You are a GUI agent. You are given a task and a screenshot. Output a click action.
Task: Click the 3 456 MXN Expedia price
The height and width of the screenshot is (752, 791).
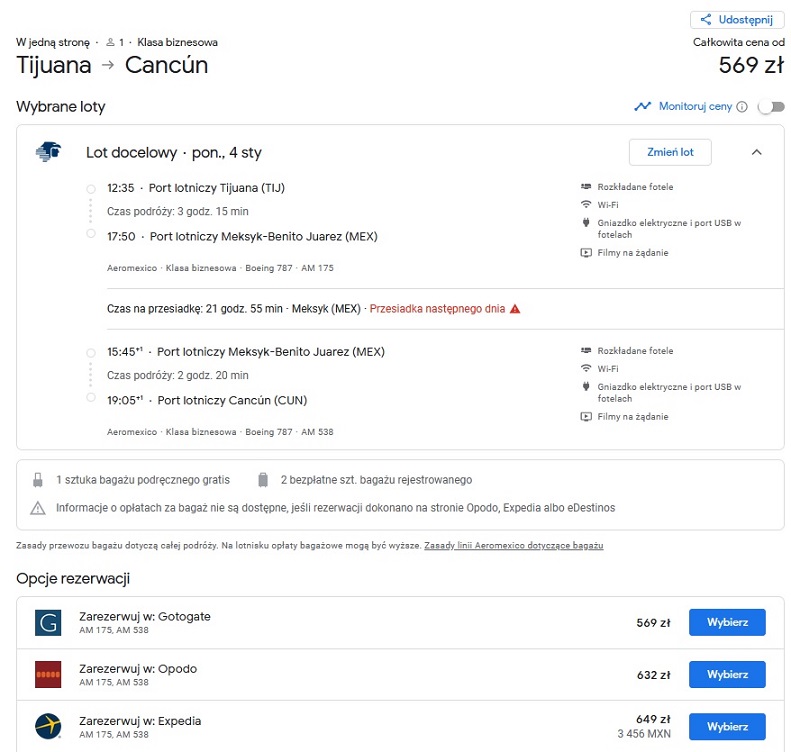(644, 734)
